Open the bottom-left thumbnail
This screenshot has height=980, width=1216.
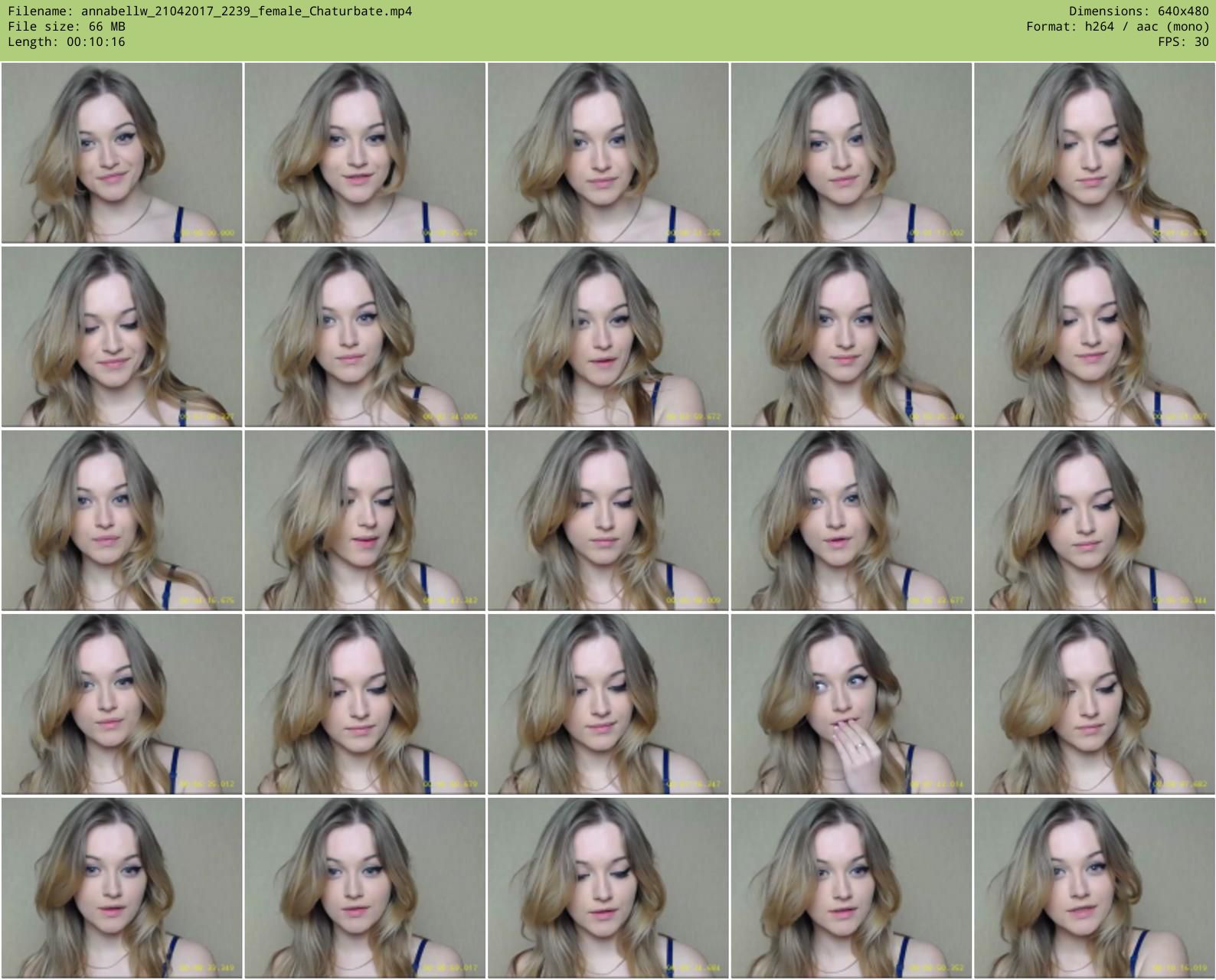[122, 887]
